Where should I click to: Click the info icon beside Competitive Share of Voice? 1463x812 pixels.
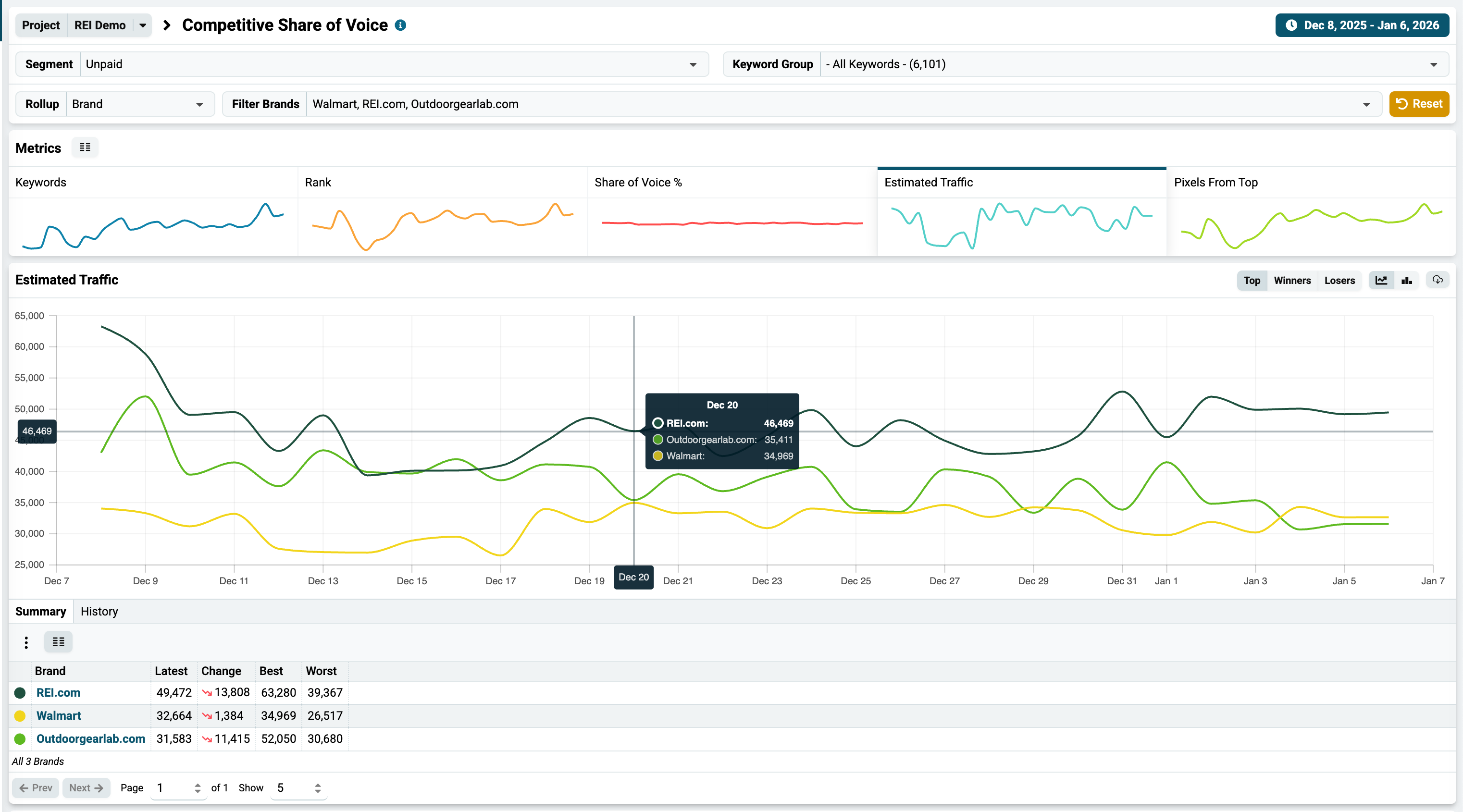point(400,25)
